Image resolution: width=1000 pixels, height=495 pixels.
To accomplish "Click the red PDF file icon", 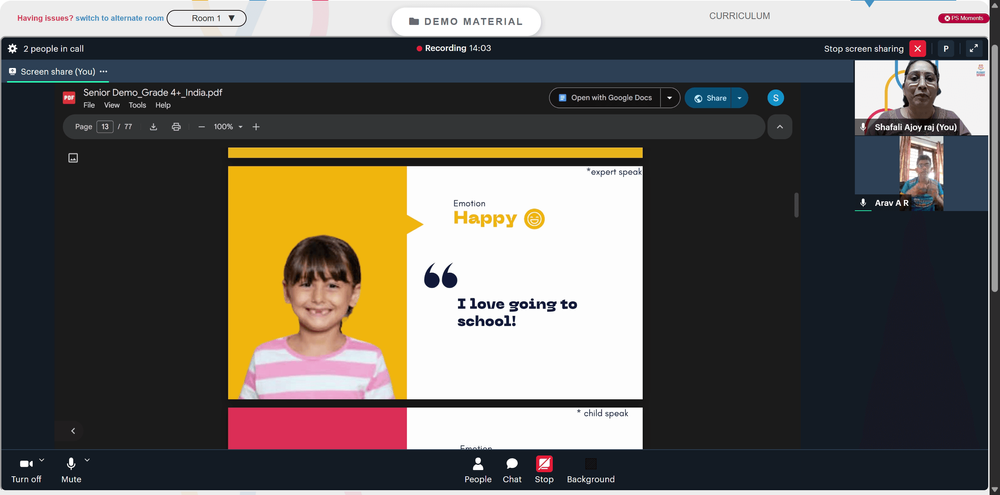I will tap(69, 98).
